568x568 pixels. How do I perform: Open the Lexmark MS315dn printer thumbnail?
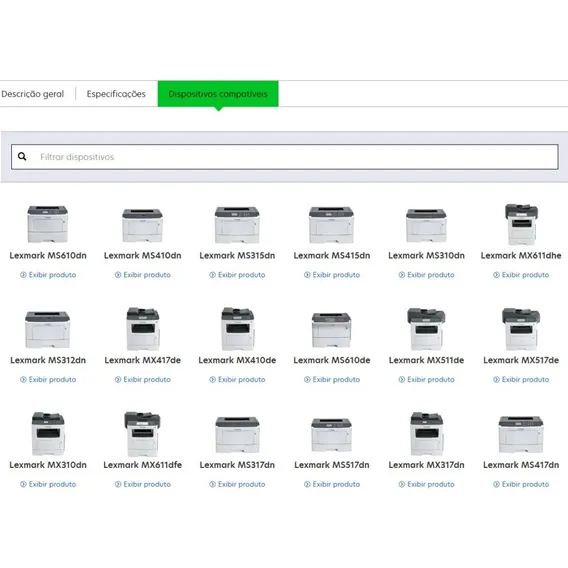237,225
